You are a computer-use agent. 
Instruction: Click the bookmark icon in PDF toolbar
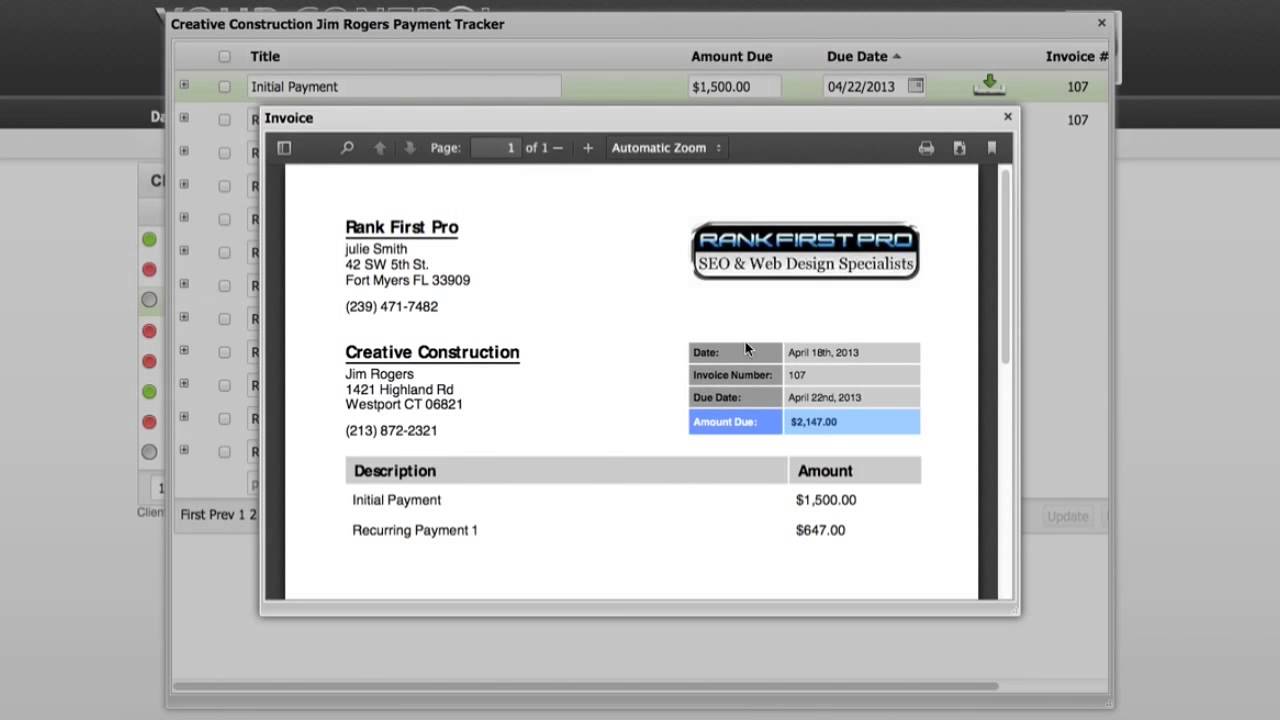[992, 148]
